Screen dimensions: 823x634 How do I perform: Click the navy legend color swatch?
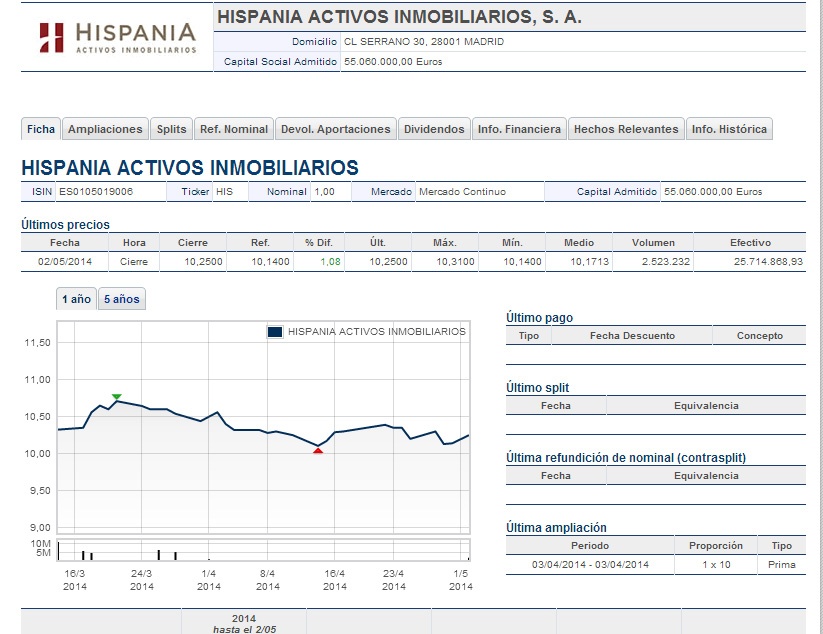(275, 332)
